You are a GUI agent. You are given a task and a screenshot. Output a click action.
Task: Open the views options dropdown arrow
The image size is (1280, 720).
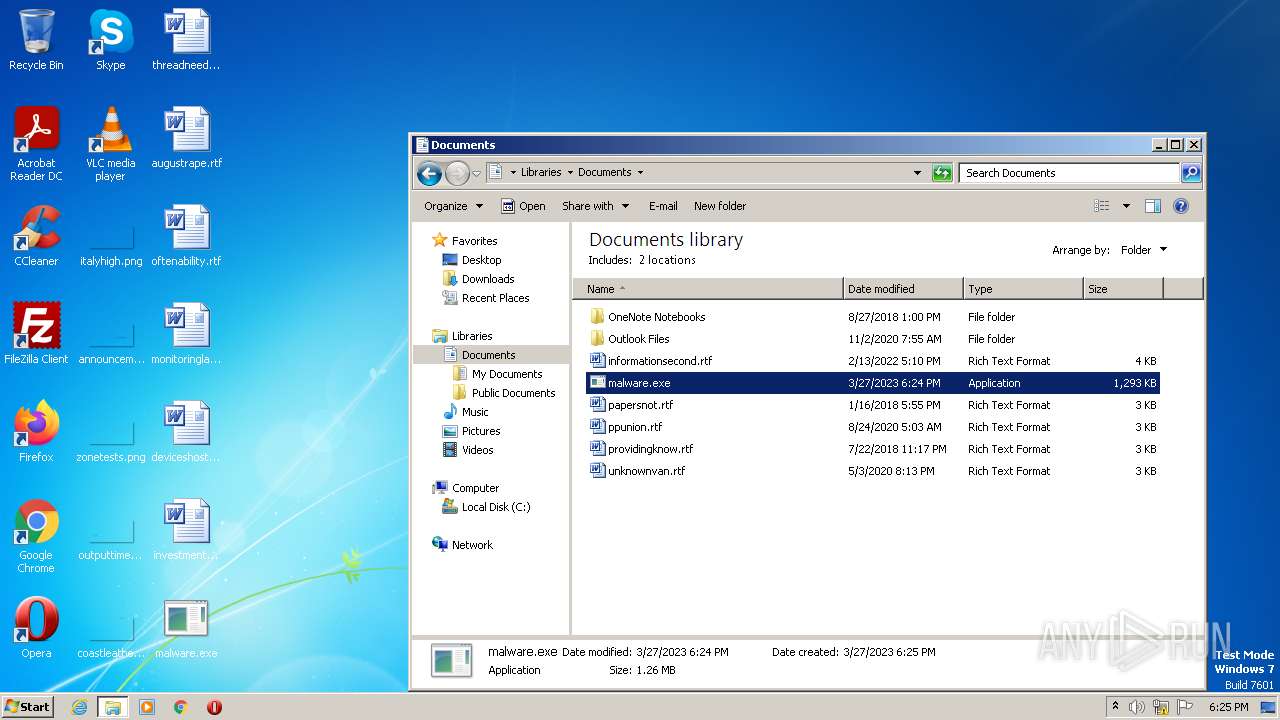click(1126, 206)
